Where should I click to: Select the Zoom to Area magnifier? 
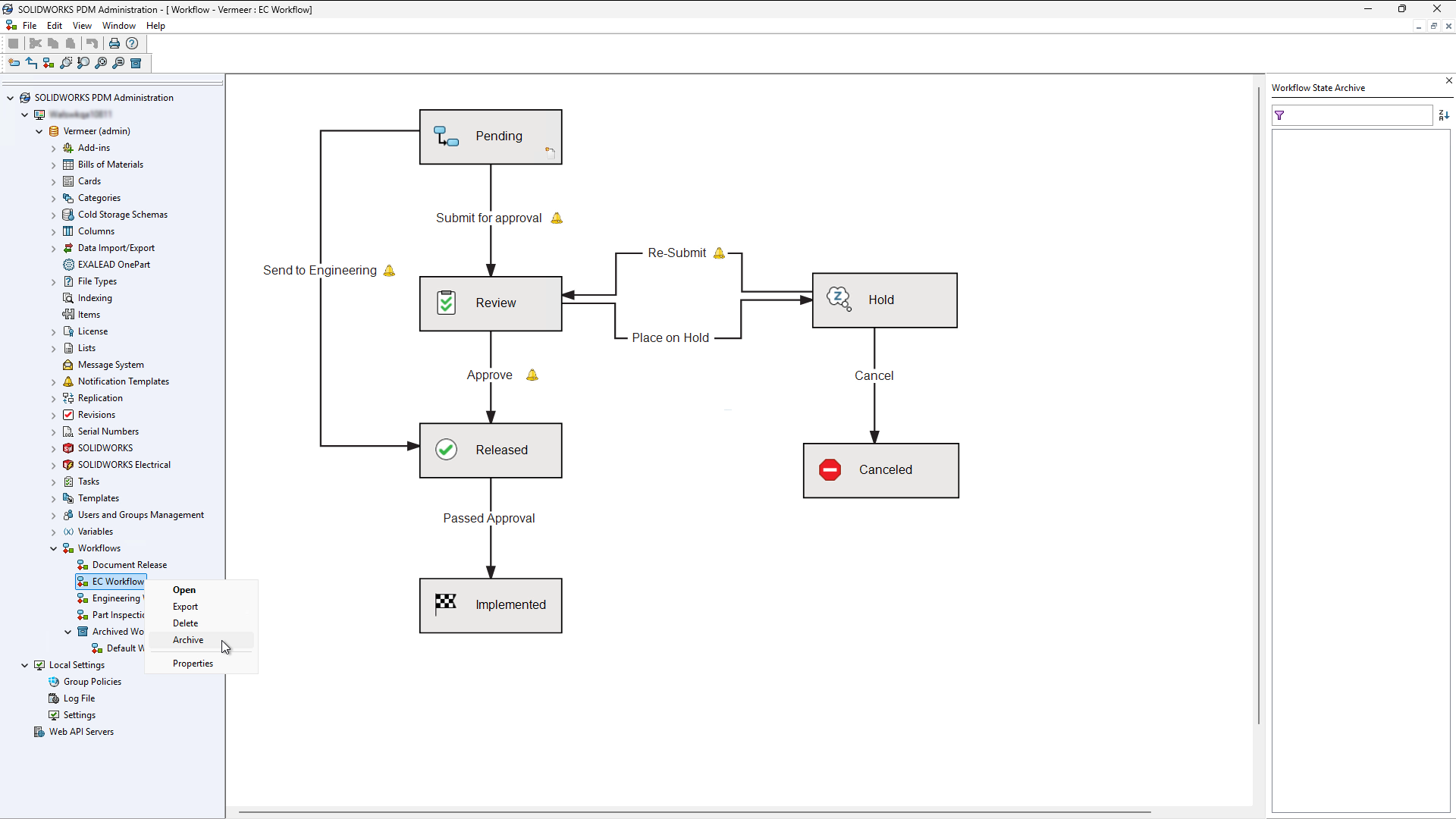tap(66, 63)
